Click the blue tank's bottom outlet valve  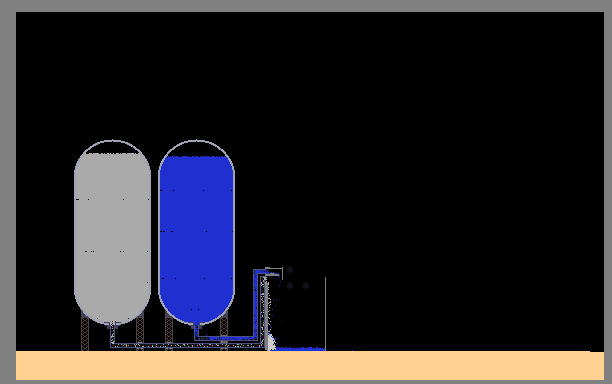click(196, 325)
